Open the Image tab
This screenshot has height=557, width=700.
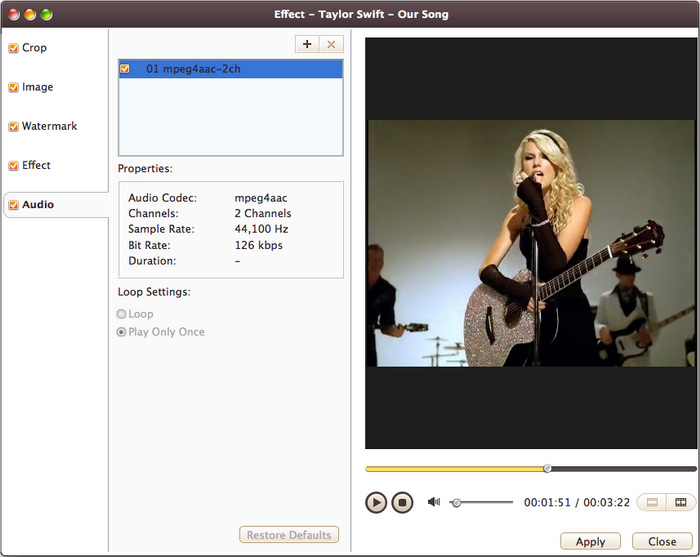37,87
